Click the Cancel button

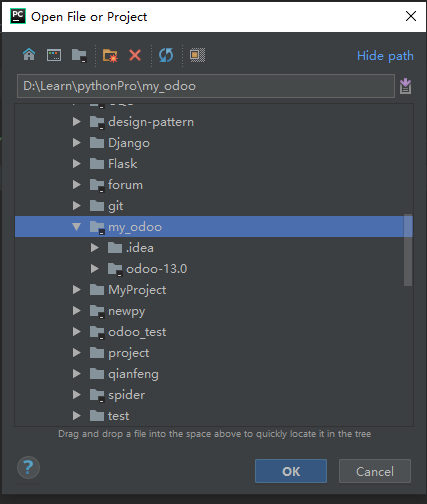[x=375, y=471]
